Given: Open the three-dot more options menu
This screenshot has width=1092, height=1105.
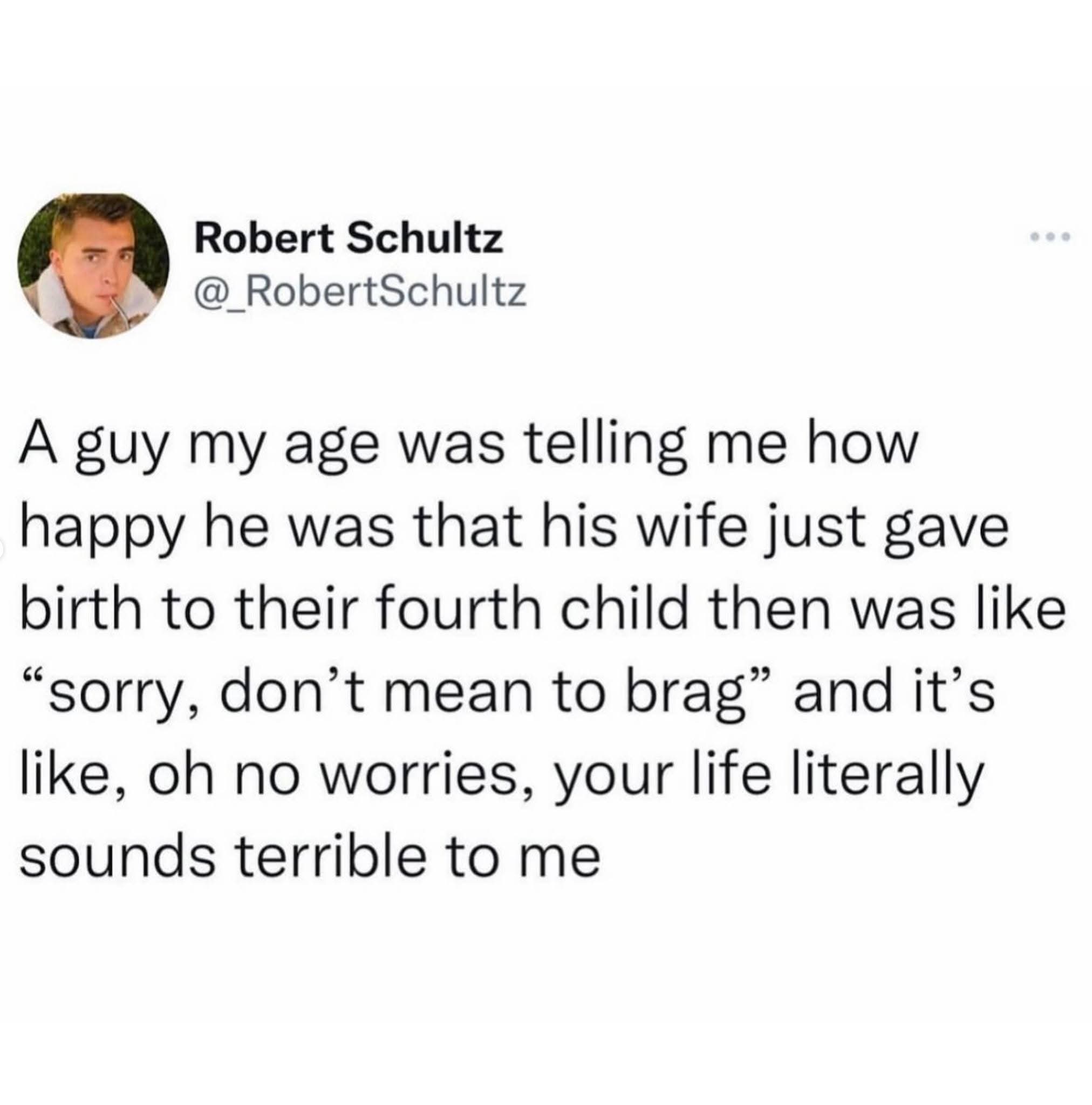Looking at the screenshot, I should (x=1050, y=236).
